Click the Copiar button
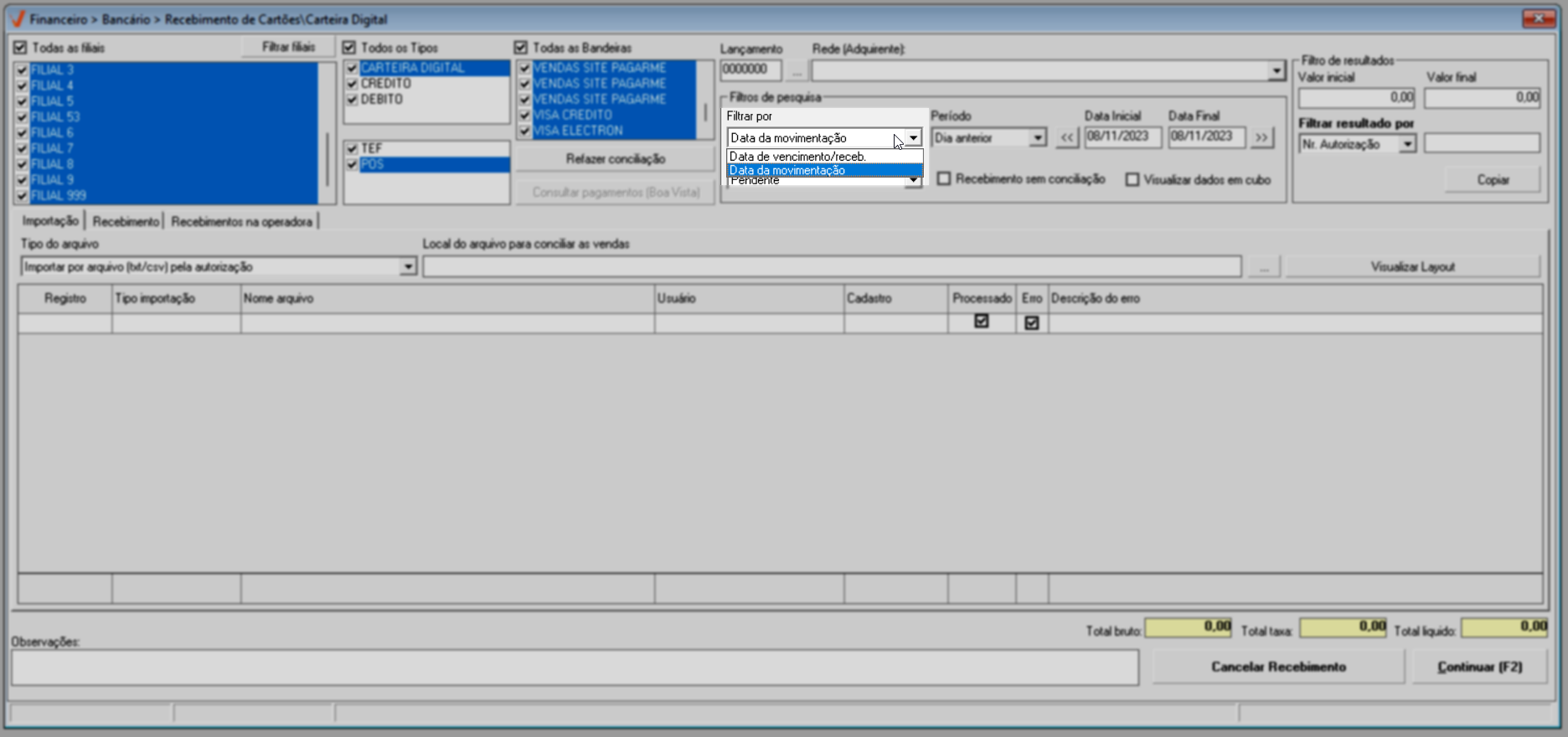This screenshot has height=737, width=1568. pyautogui.click(x=1493, y=179)
